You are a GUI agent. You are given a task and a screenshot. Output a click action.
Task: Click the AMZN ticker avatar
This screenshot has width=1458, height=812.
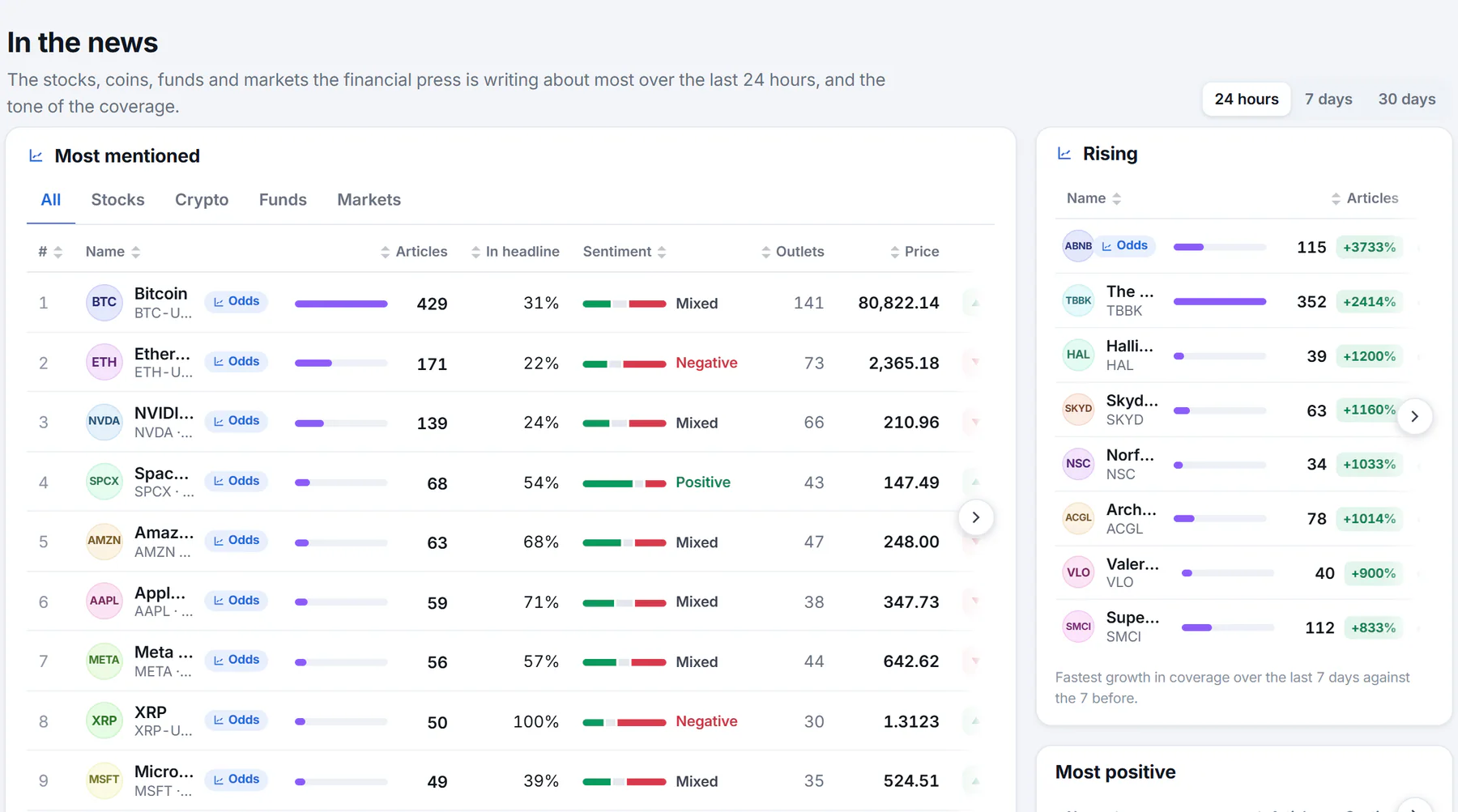pyautogui.click(x=104, y=541)
